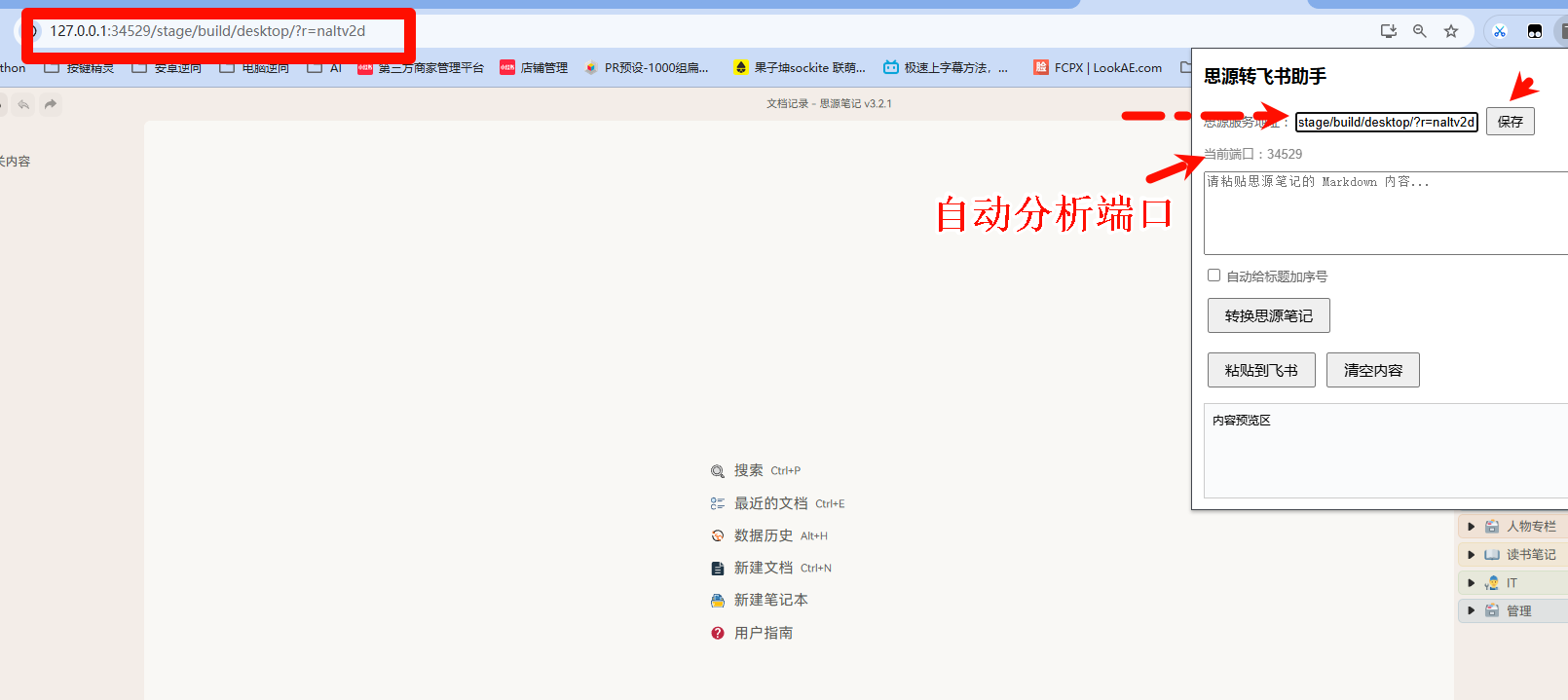
Task: Click the 人物专栏 notebook label
Action: point(1531,527)
